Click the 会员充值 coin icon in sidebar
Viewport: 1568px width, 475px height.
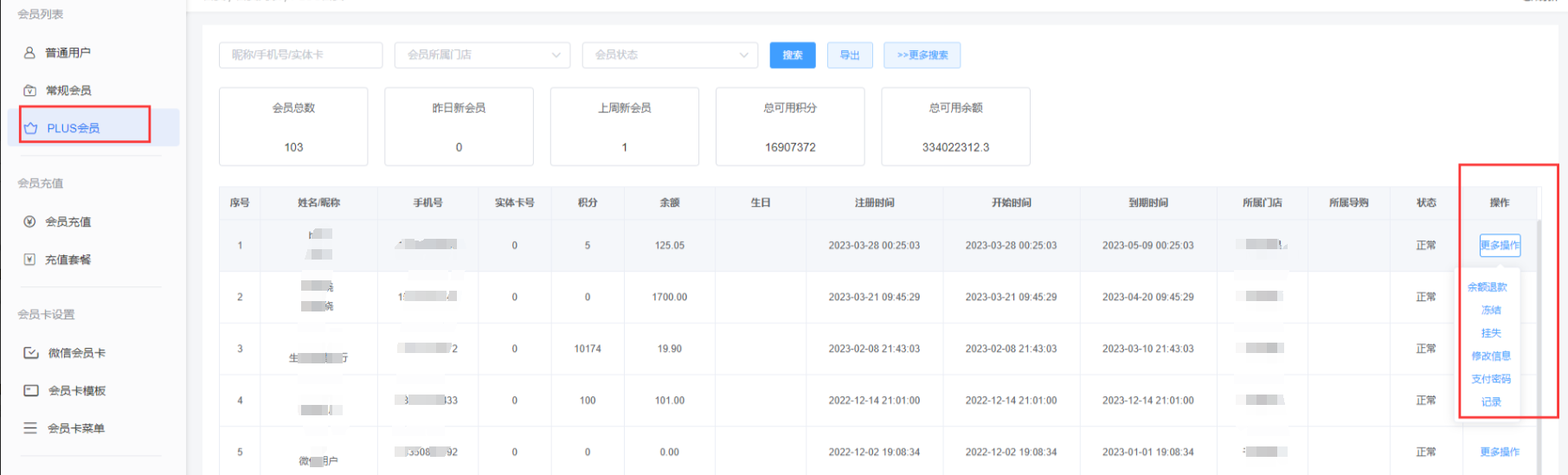pos(29,222)
